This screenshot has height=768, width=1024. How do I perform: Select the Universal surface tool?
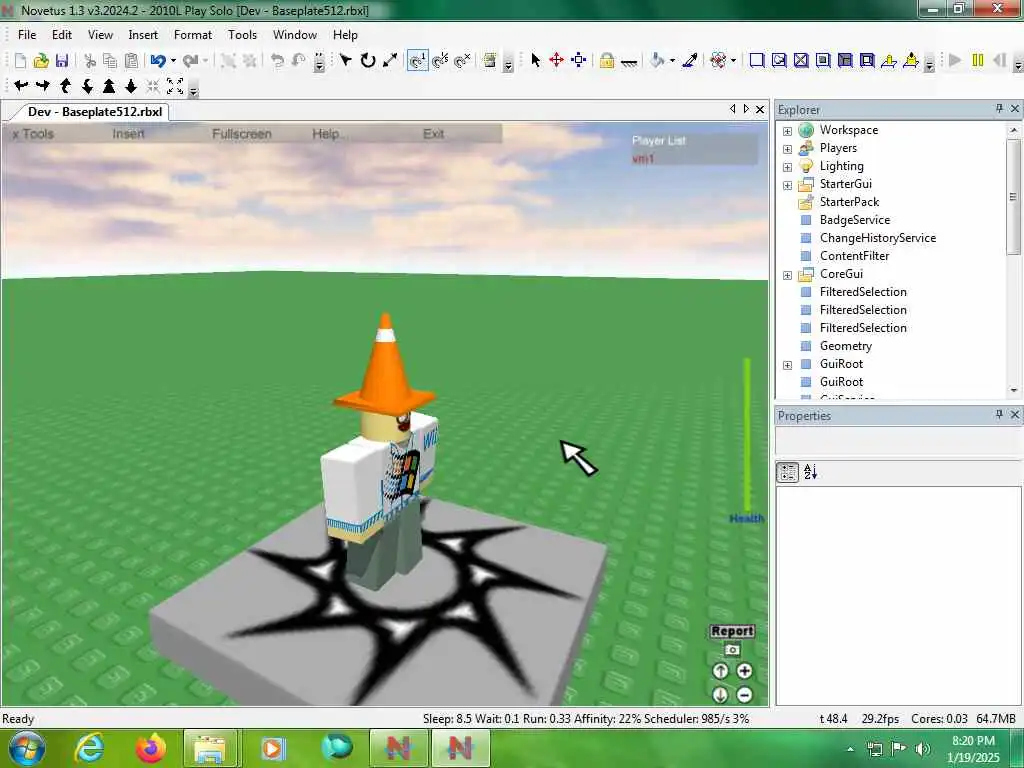pyautogui.click(x=867, y=61)
